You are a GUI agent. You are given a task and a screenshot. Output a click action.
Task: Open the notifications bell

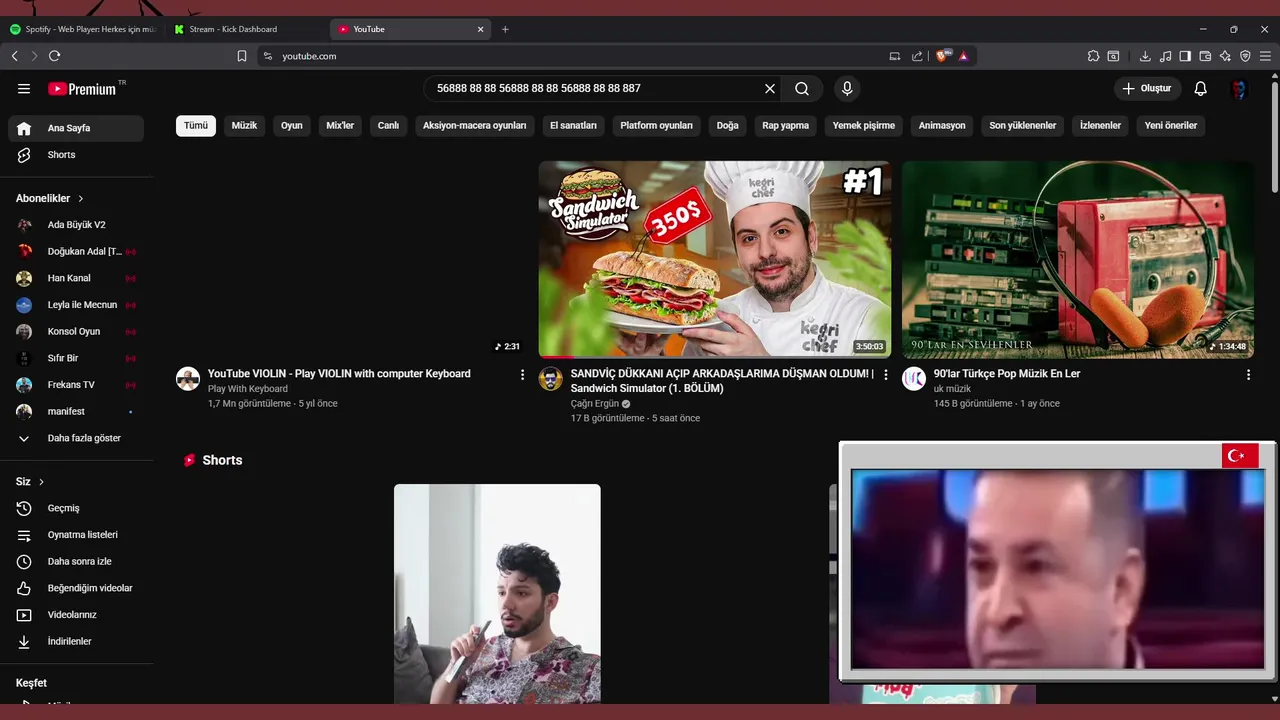click(1201, 89)
